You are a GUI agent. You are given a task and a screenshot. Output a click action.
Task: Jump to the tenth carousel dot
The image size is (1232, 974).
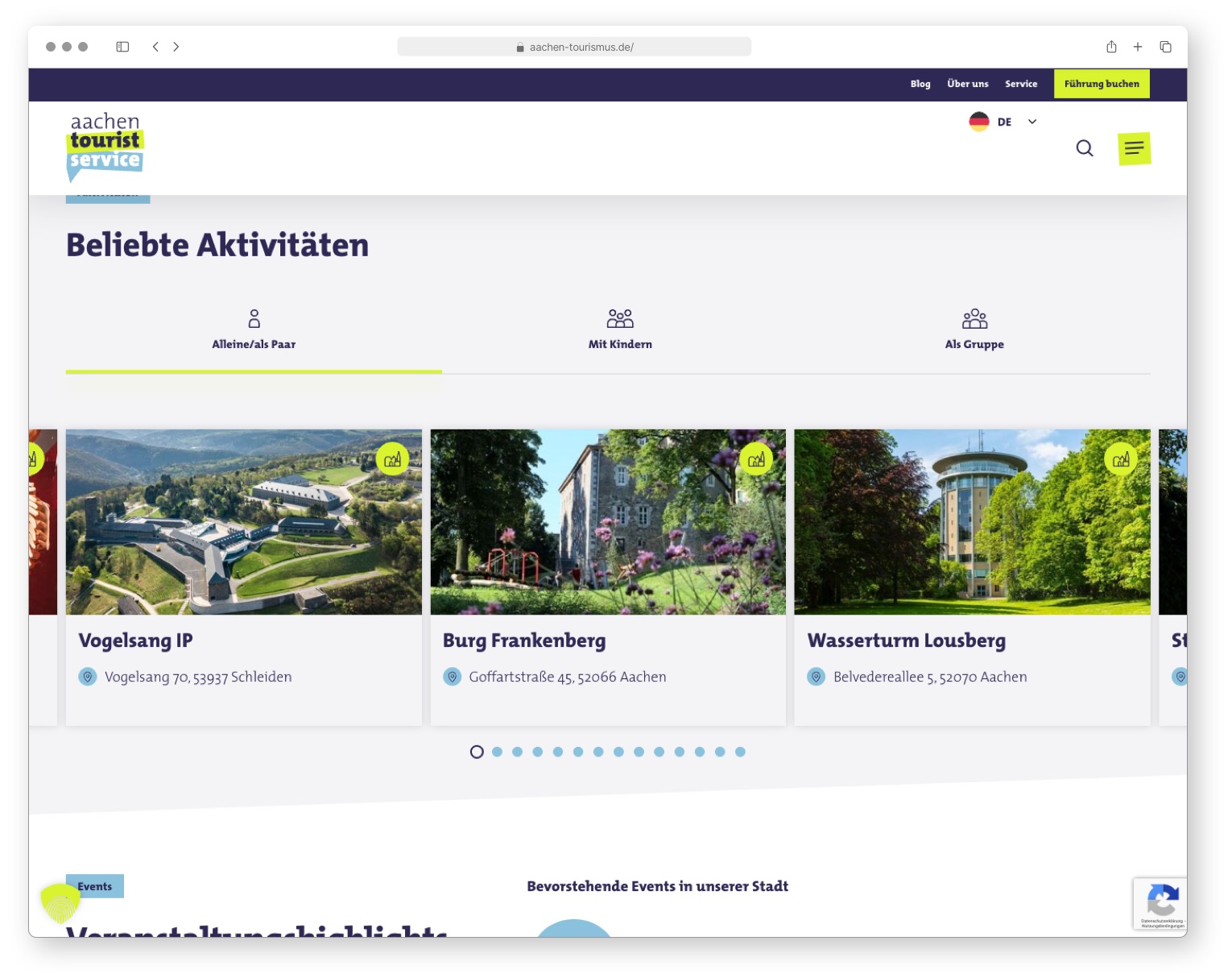[659, 752]
